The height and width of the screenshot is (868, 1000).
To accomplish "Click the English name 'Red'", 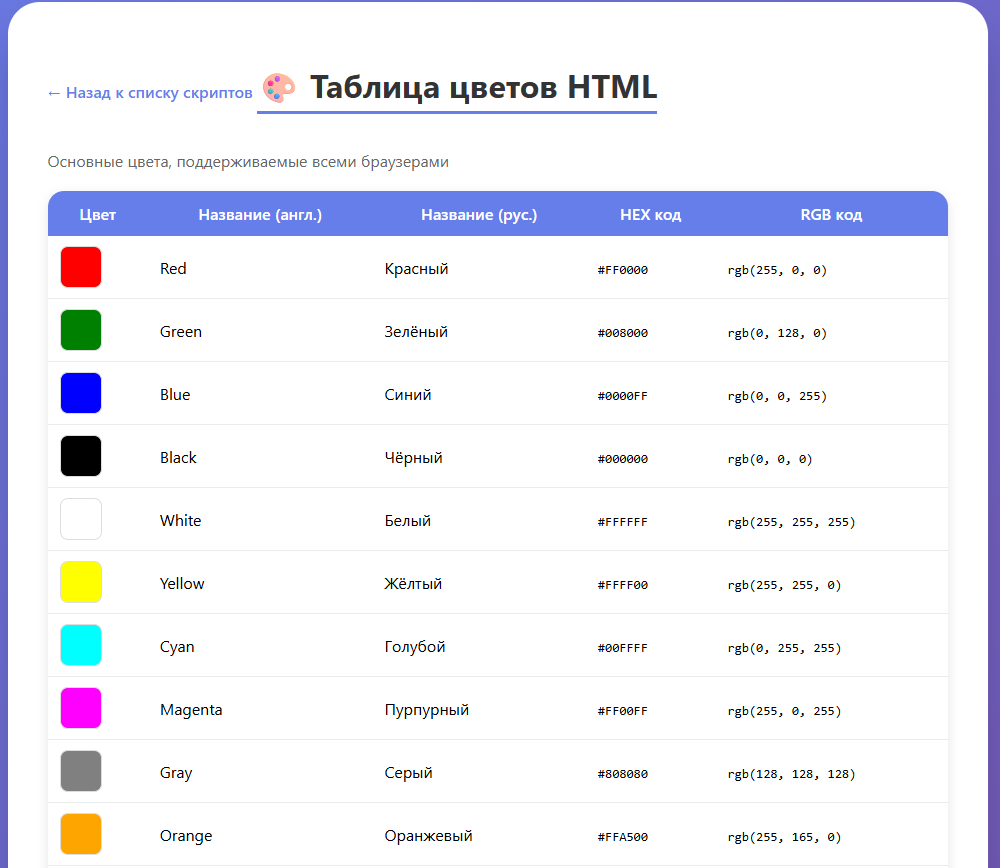I will click(x=173, y=268).
